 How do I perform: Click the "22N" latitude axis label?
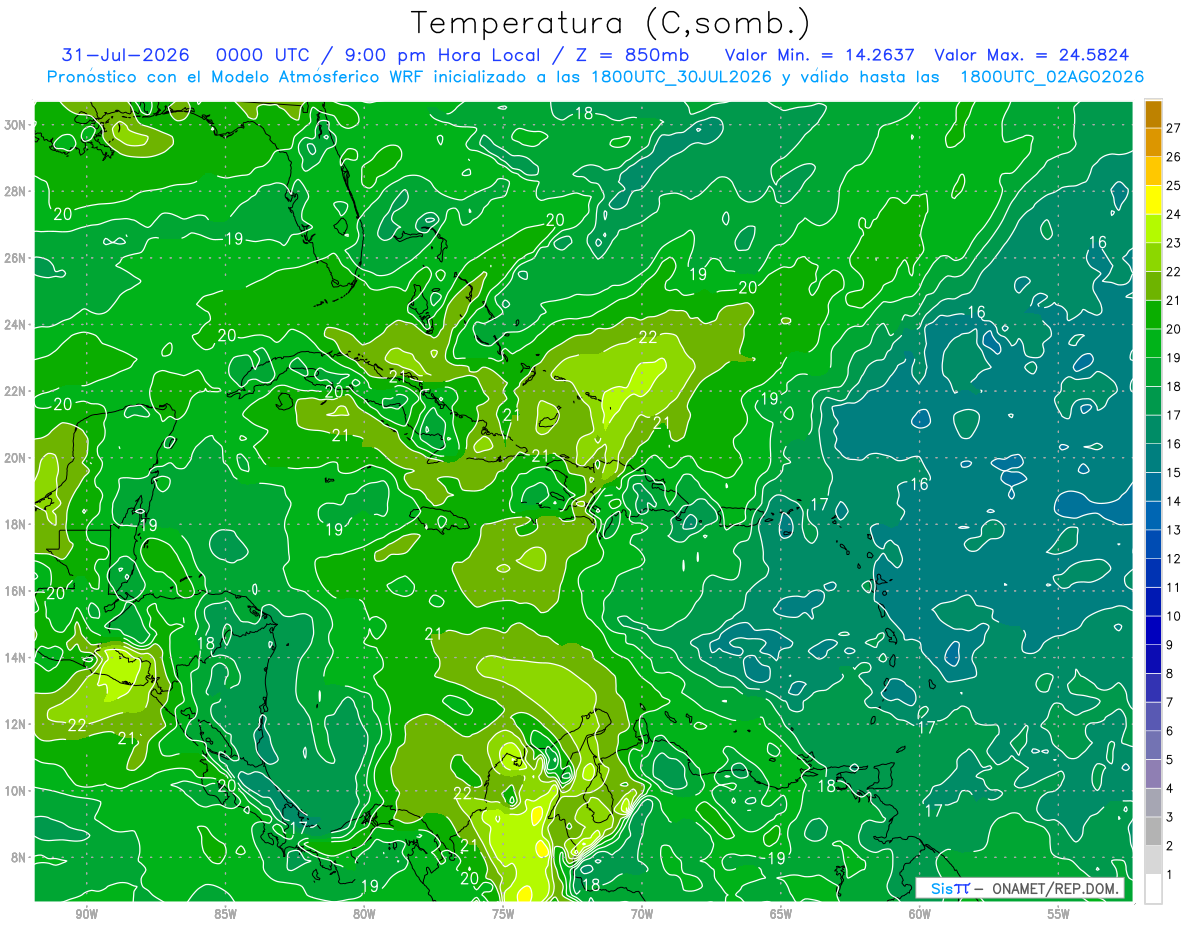[x=16, y=391]
